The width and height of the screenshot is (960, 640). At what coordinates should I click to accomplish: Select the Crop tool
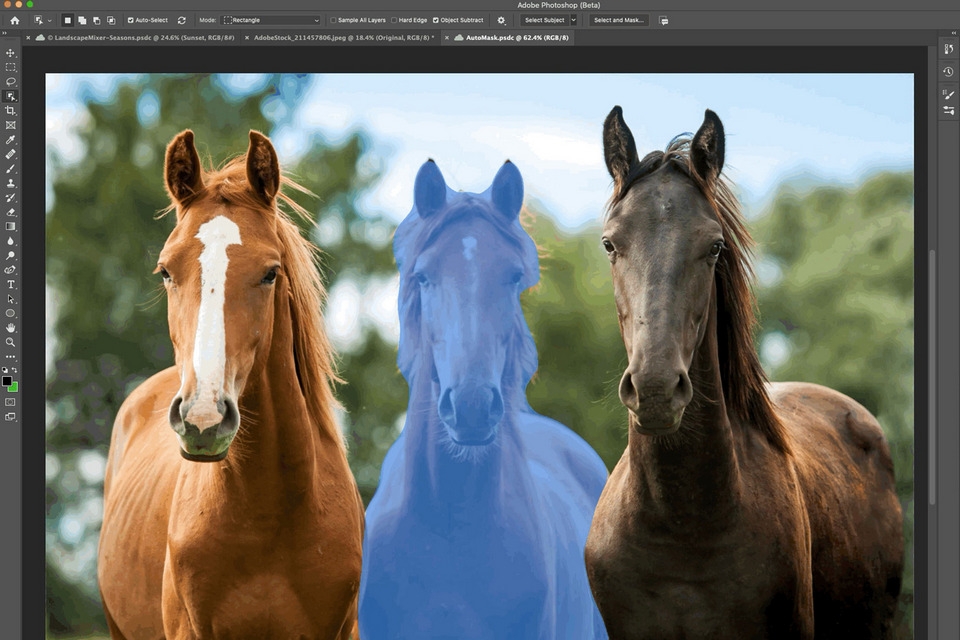11,110
